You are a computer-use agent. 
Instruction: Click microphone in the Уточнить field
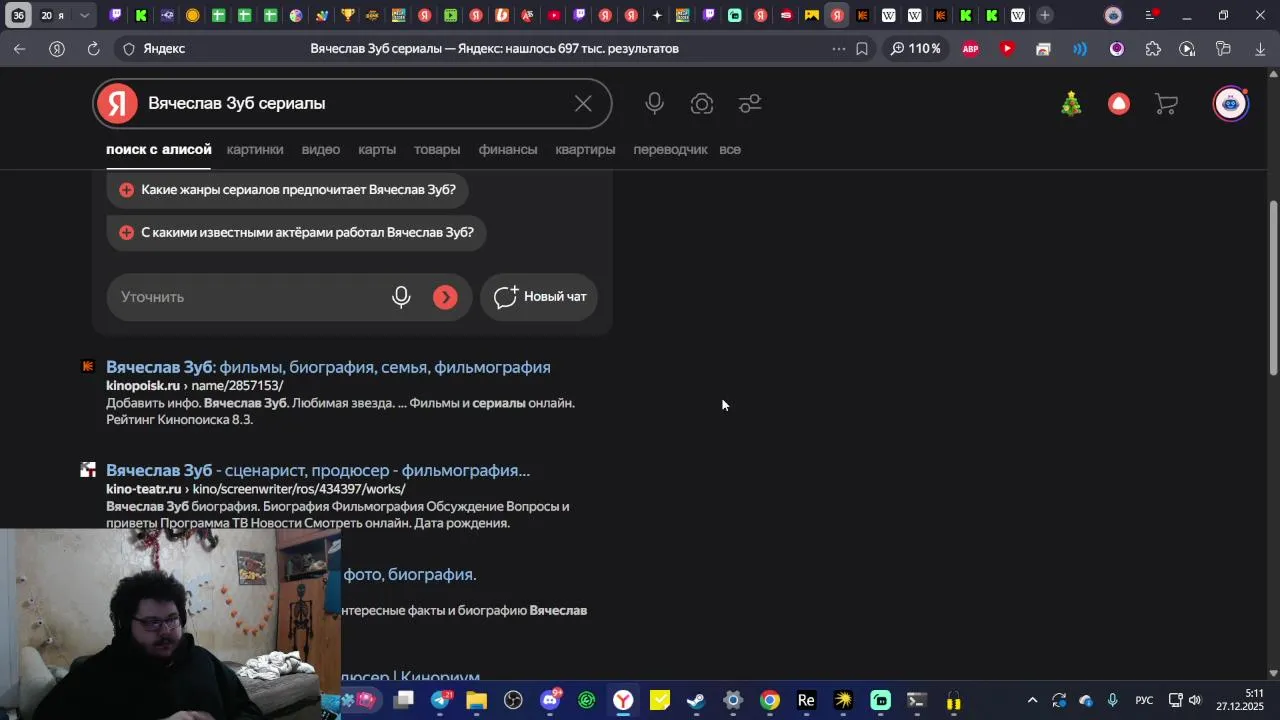coord(401,297)
